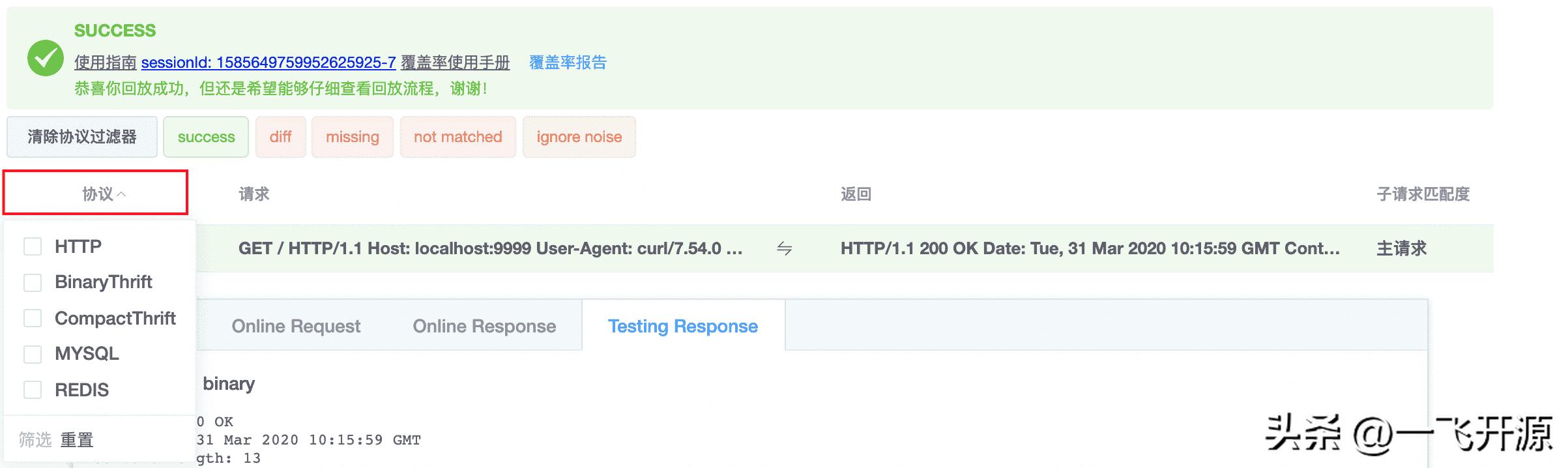This screenshot has width=1568, height=468.
Task: Click the SUCCESS heading text
Action: 115,31
